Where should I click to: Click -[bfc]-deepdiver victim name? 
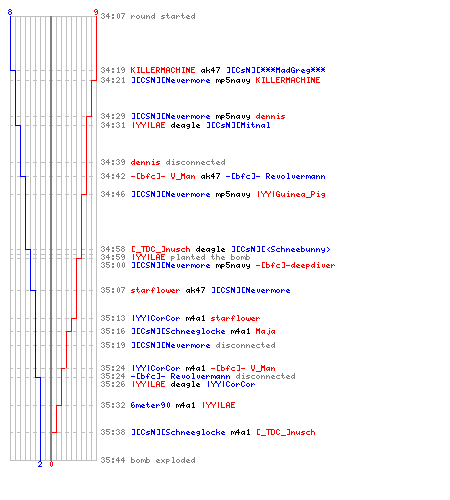click(295, 265)
